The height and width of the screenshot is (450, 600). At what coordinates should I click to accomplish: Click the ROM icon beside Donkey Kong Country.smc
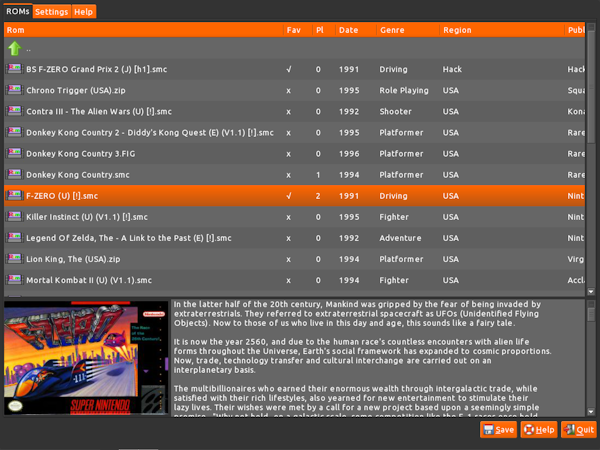tap(14, 174)
